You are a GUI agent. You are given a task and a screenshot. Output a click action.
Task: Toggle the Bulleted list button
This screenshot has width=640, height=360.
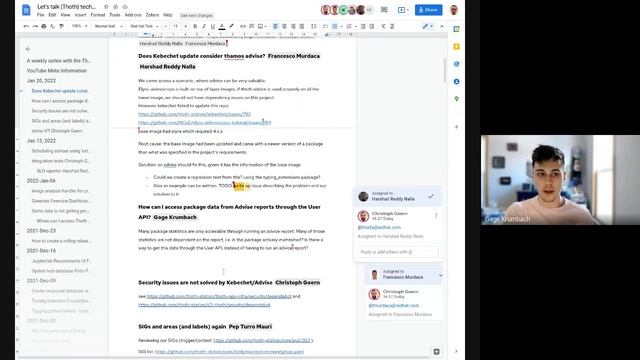(x=336, y=26)
